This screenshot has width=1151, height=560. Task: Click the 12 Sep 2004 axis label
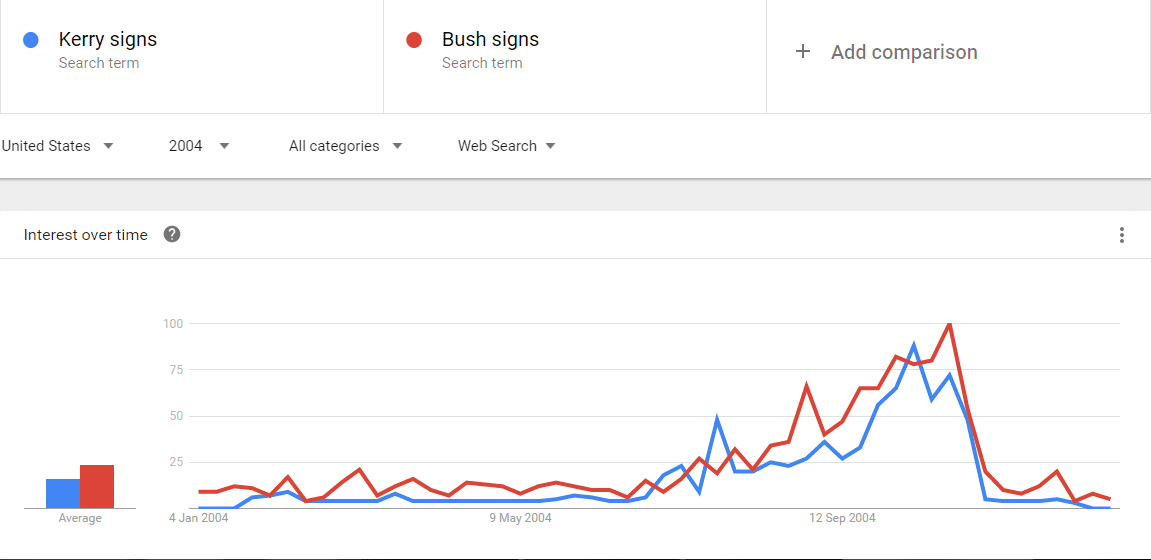pos(842,518)
